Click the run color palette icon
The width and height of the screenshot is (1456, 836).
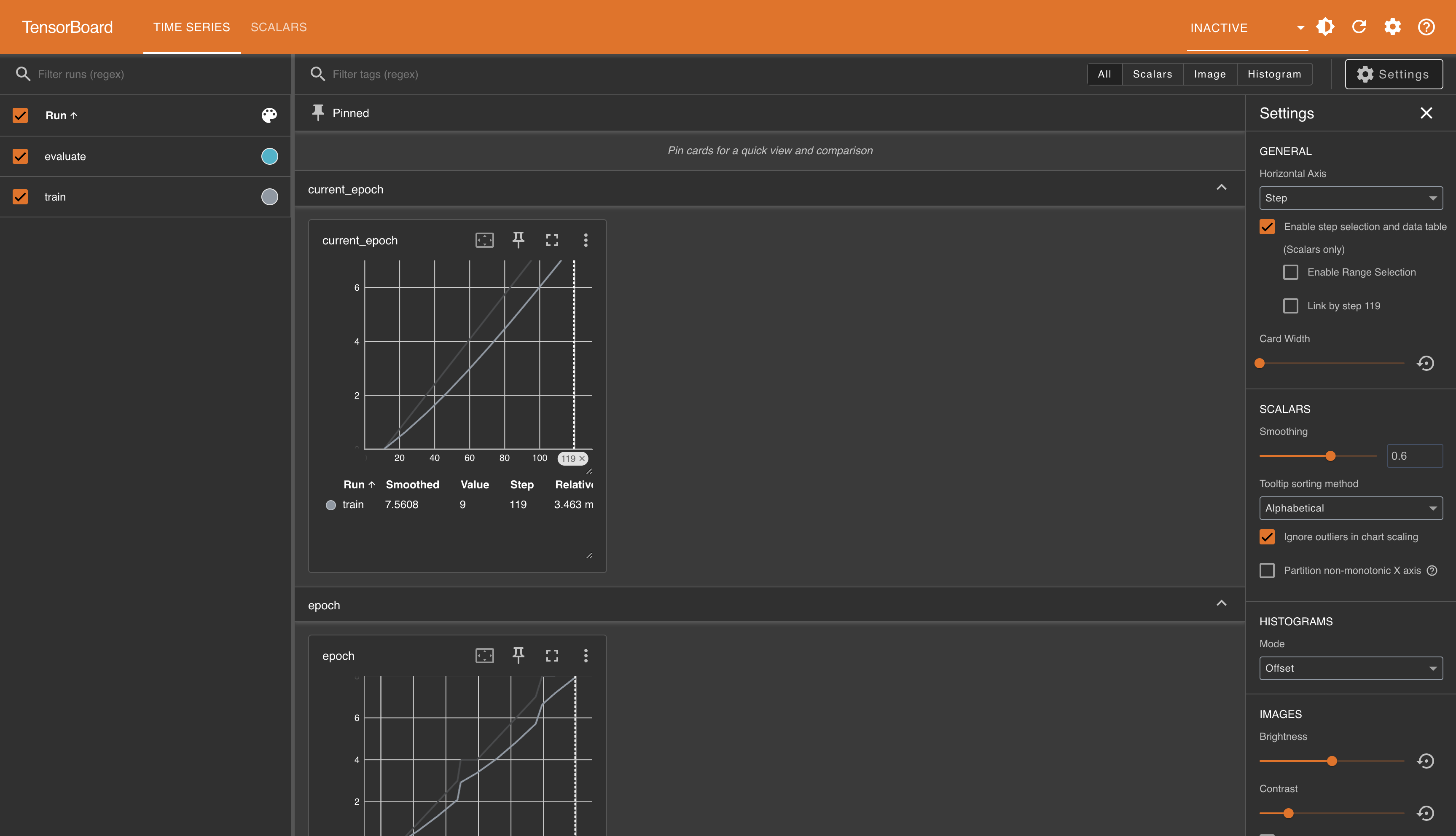point(269,115)
